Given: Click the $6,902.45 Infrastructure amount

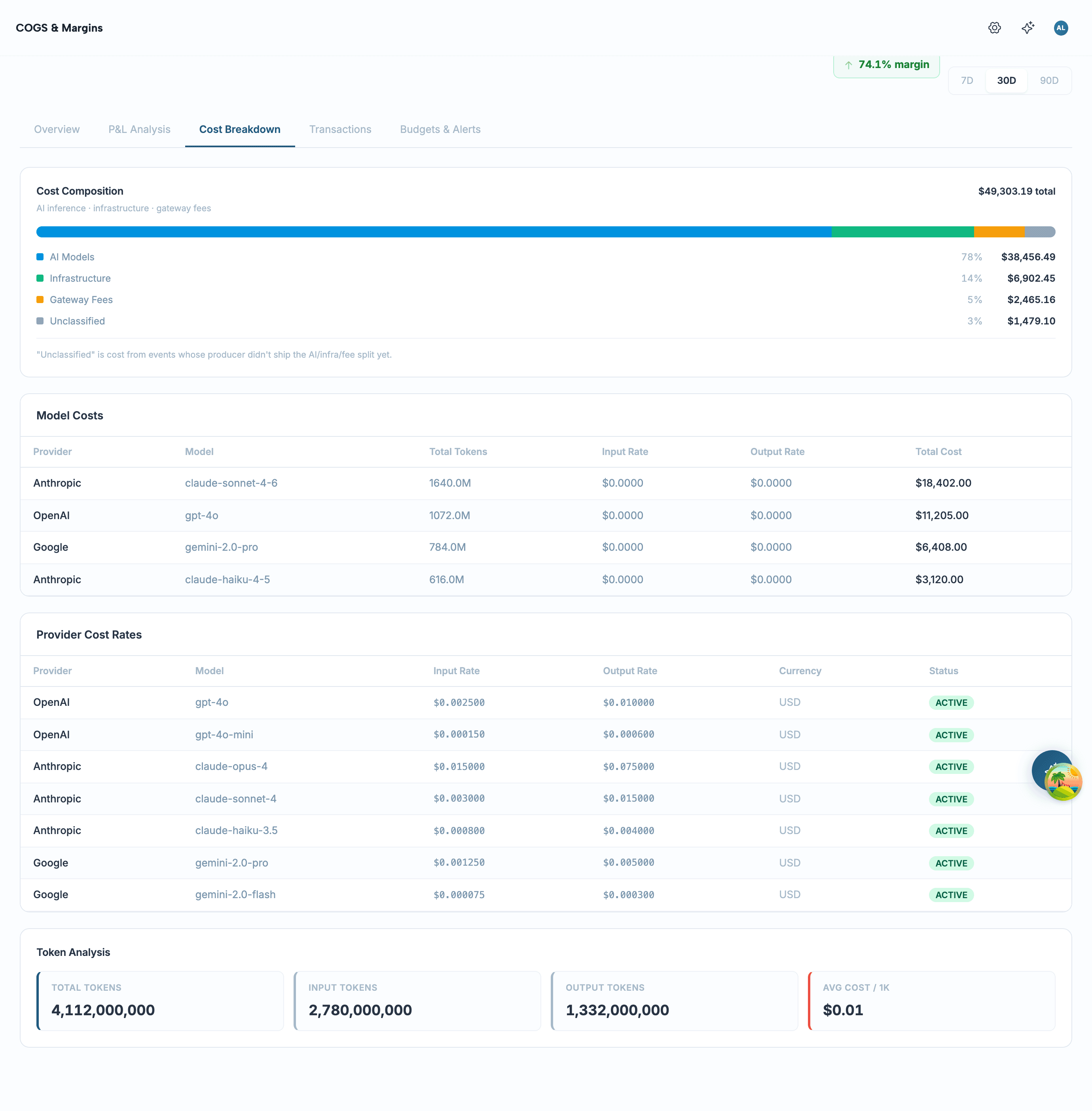Looking at the screenshot, I should 1031,278.
